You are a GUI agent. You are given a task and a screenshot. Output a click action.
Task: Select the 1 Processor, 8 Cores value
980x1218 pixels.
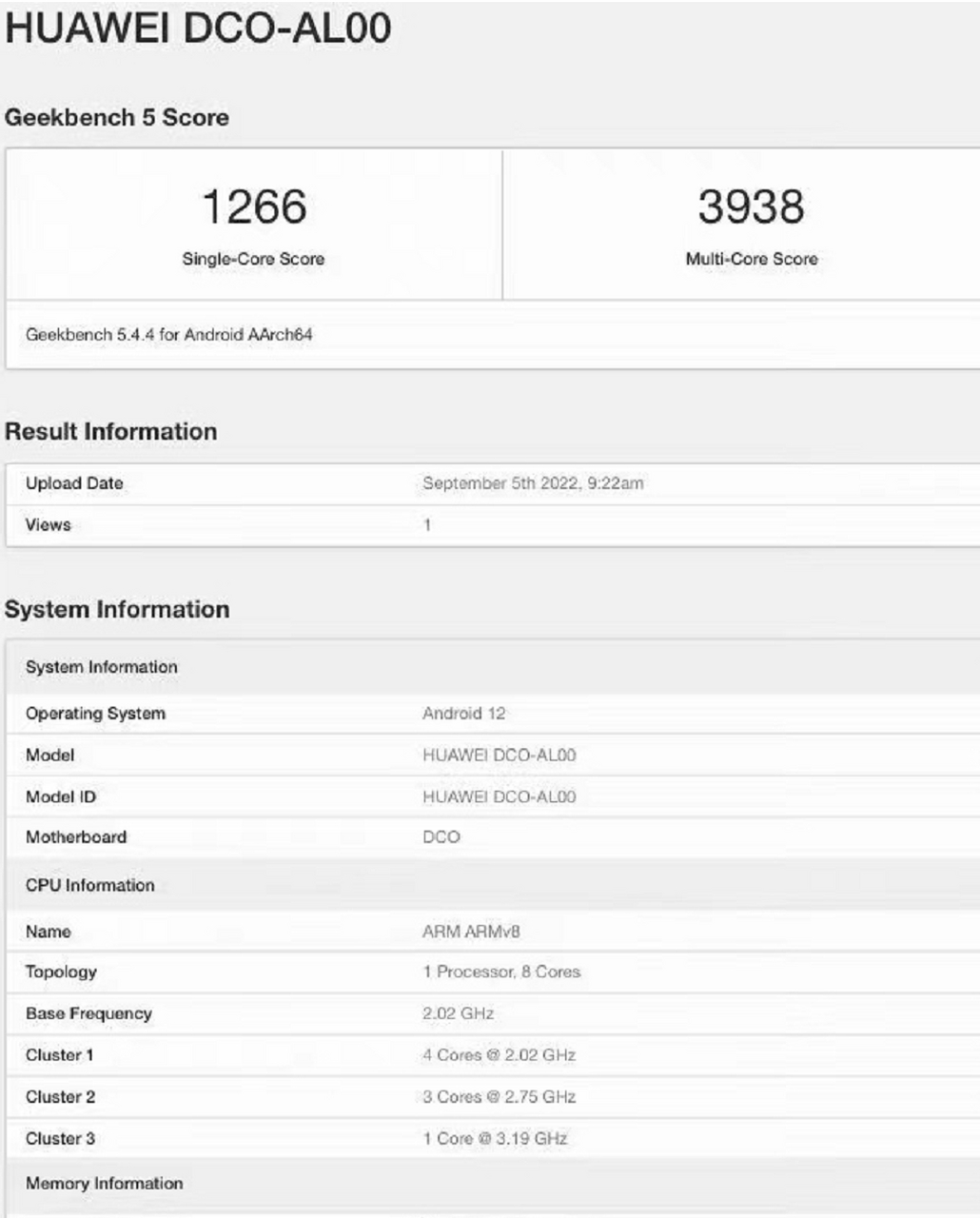click(501, 972)
